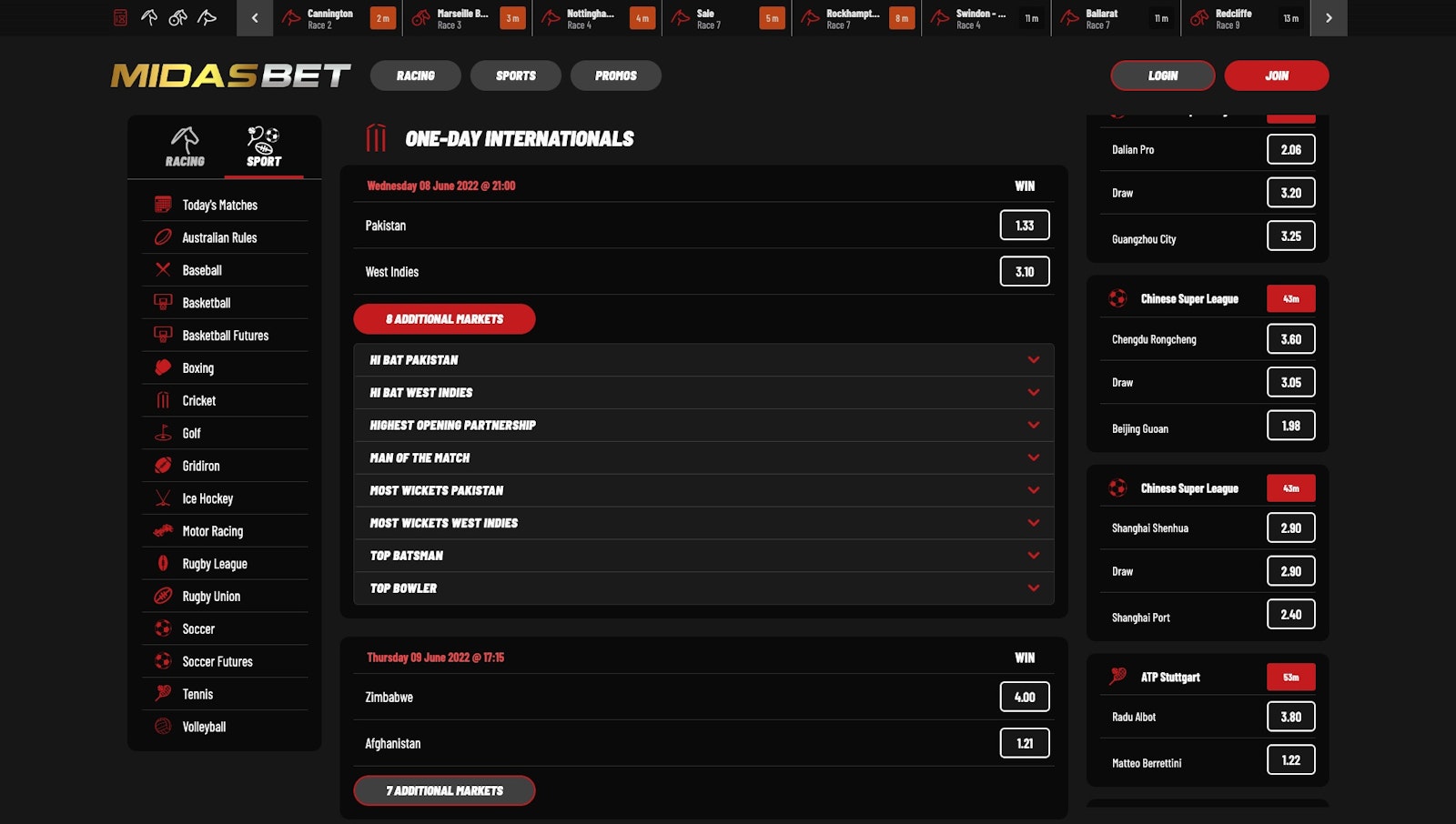Open Today's Matches calendar icon
Viewport: 1456px width, 824px height.
click(x=163, y=205)
